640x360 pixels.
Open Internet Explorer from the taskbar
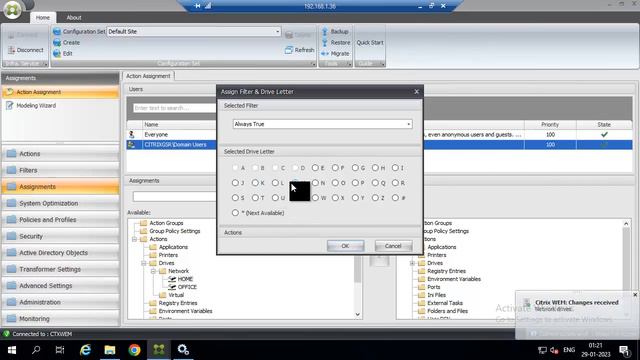(85, 350)
